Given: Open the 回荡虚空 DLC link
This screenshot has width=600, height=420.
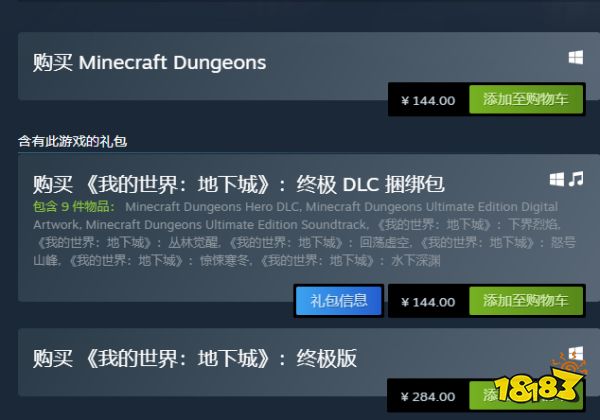Looking at the screenshot, I should point(320,243).
